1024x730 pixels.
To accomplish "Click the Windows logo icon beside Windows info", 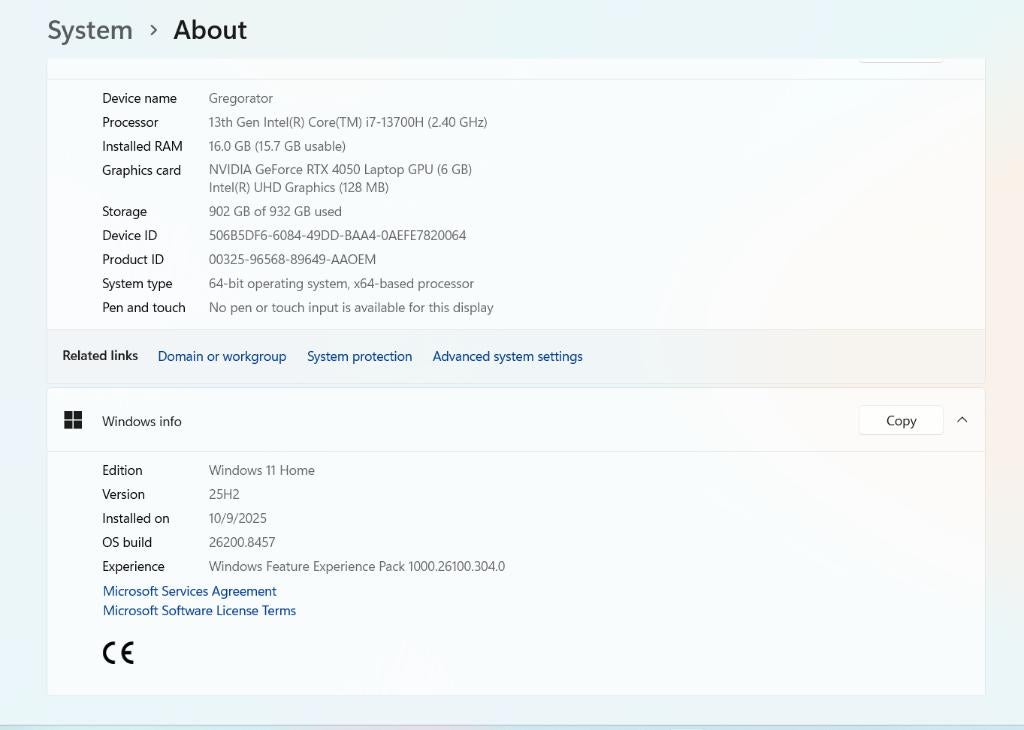I will 73,420.
